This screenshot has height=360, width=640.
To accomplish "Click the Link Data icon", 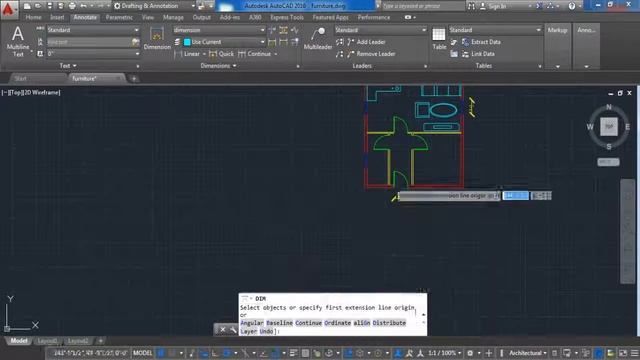I will click(465, 54).
